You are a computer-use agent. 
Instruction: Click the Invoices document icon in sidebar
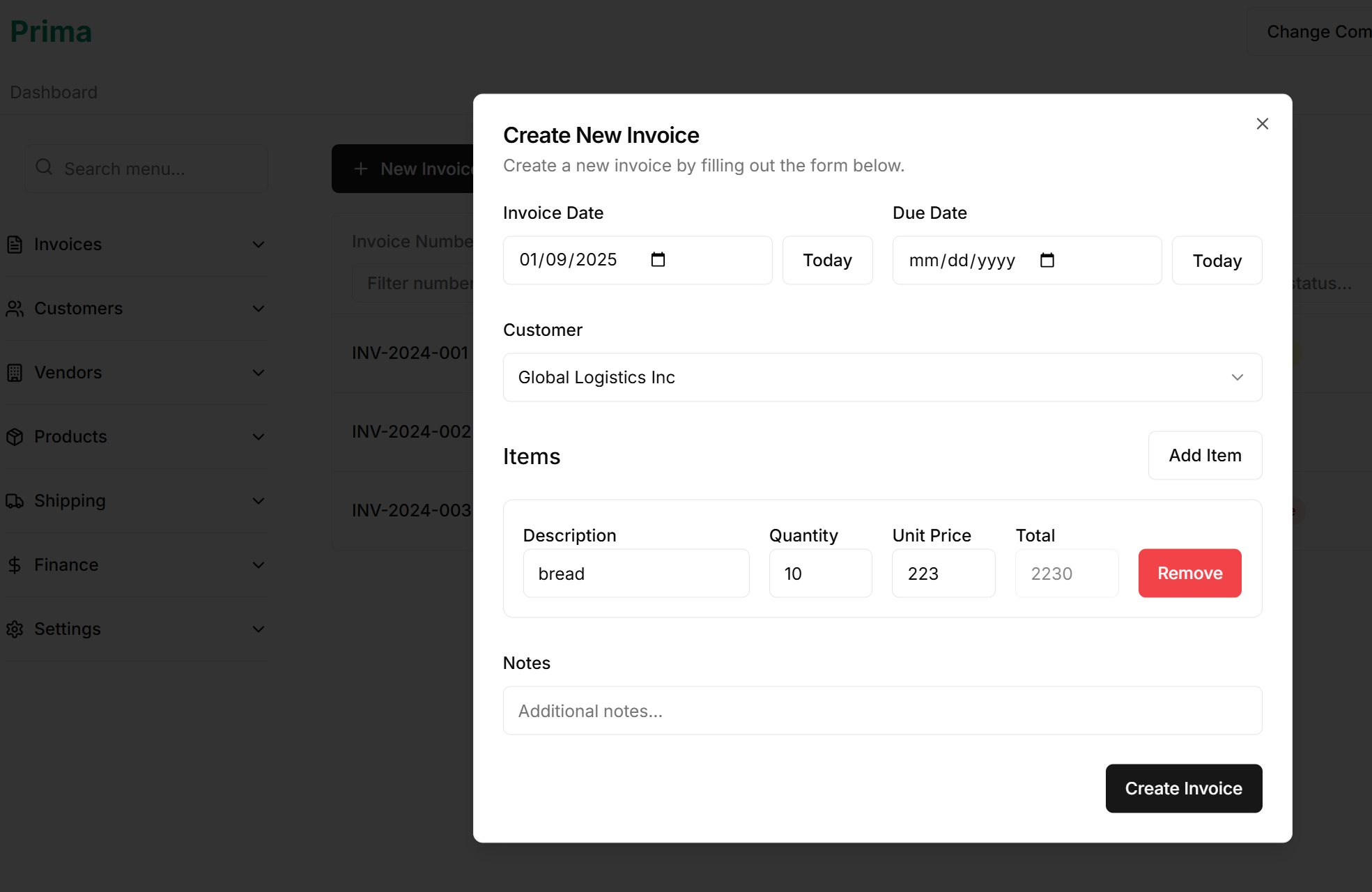15,245
